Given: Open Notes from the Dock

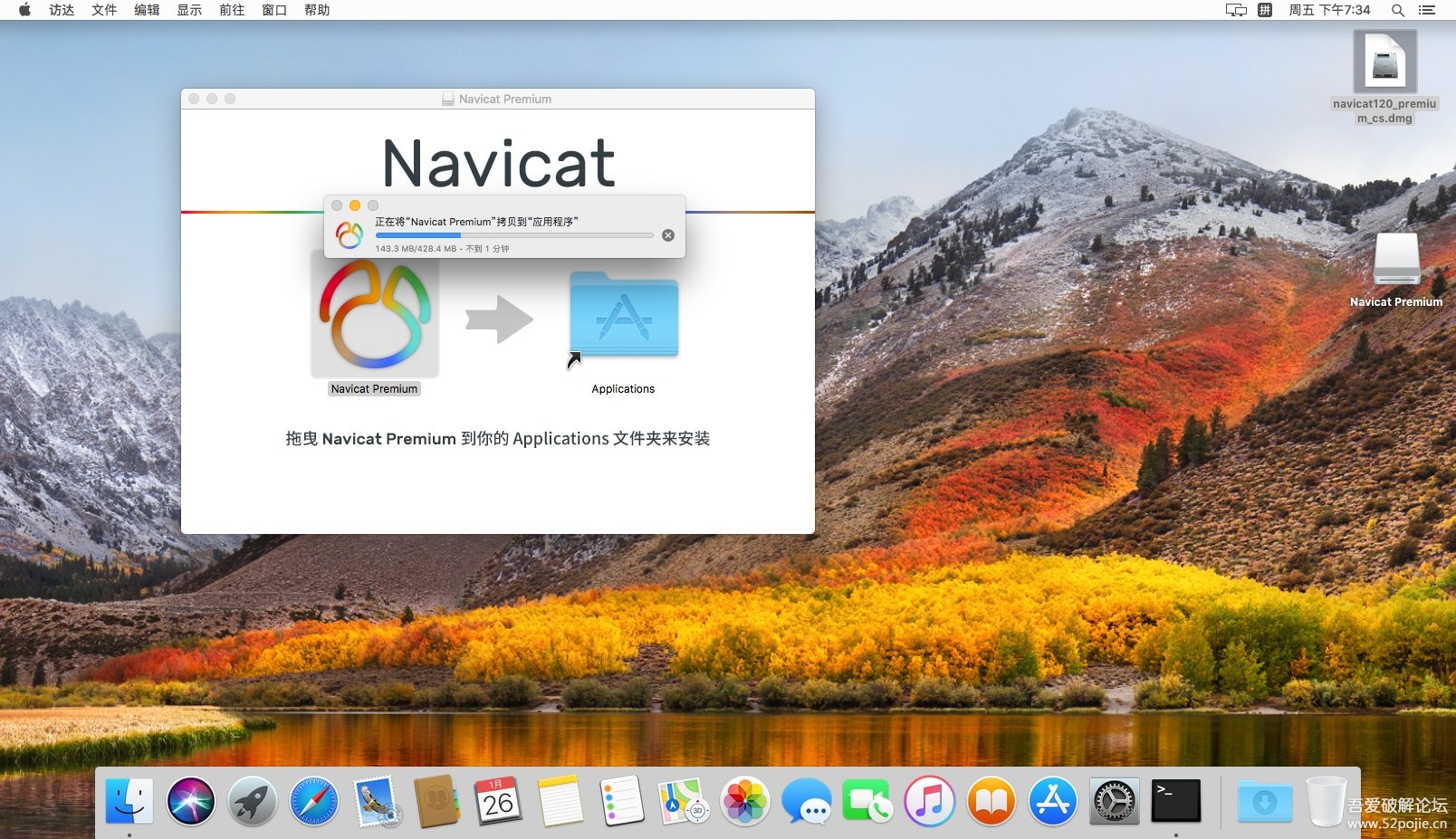Looking at the screenshot, I should pos(560,801).
